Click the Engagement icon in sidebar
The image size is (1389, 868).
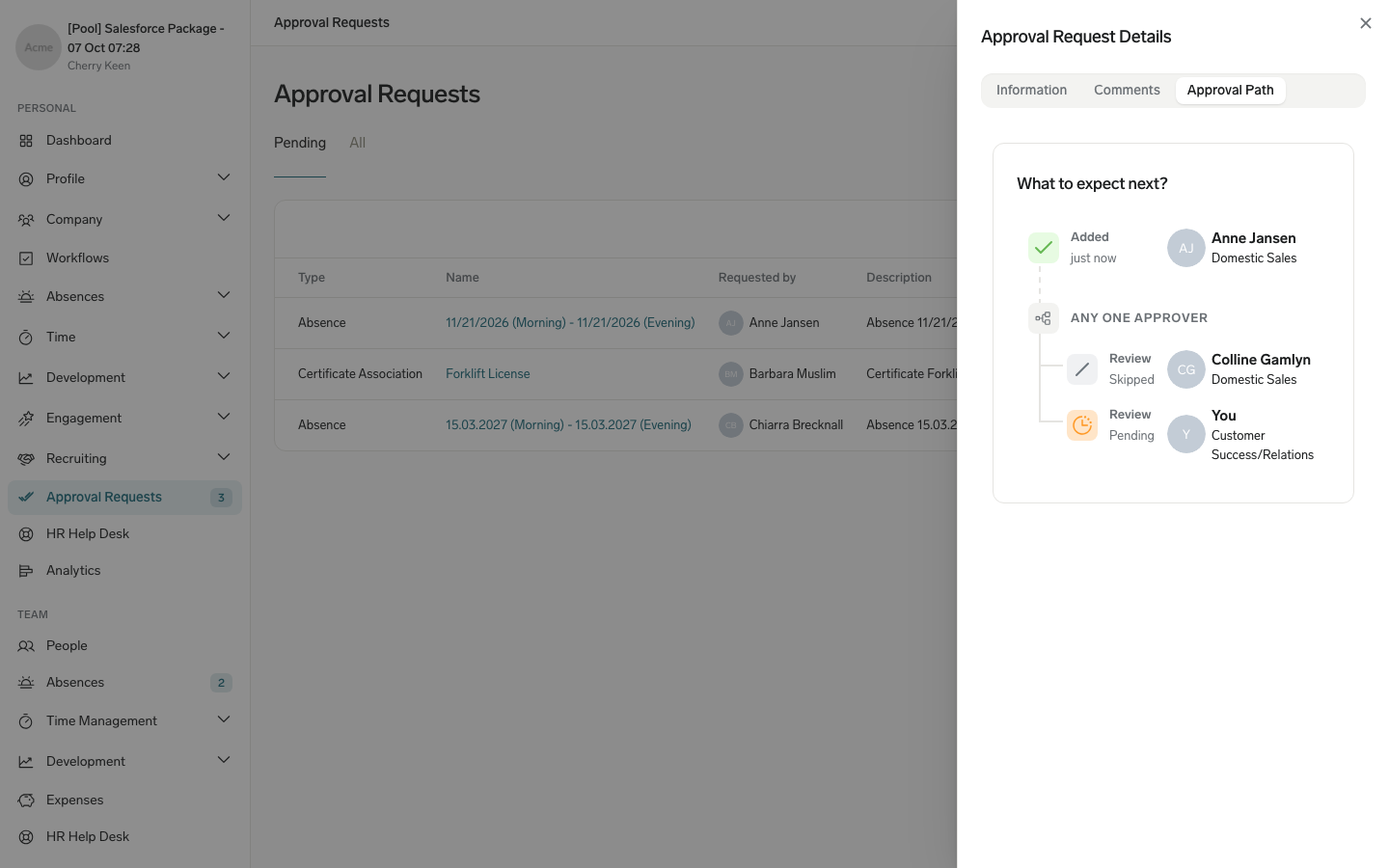(x=26, y=419)
